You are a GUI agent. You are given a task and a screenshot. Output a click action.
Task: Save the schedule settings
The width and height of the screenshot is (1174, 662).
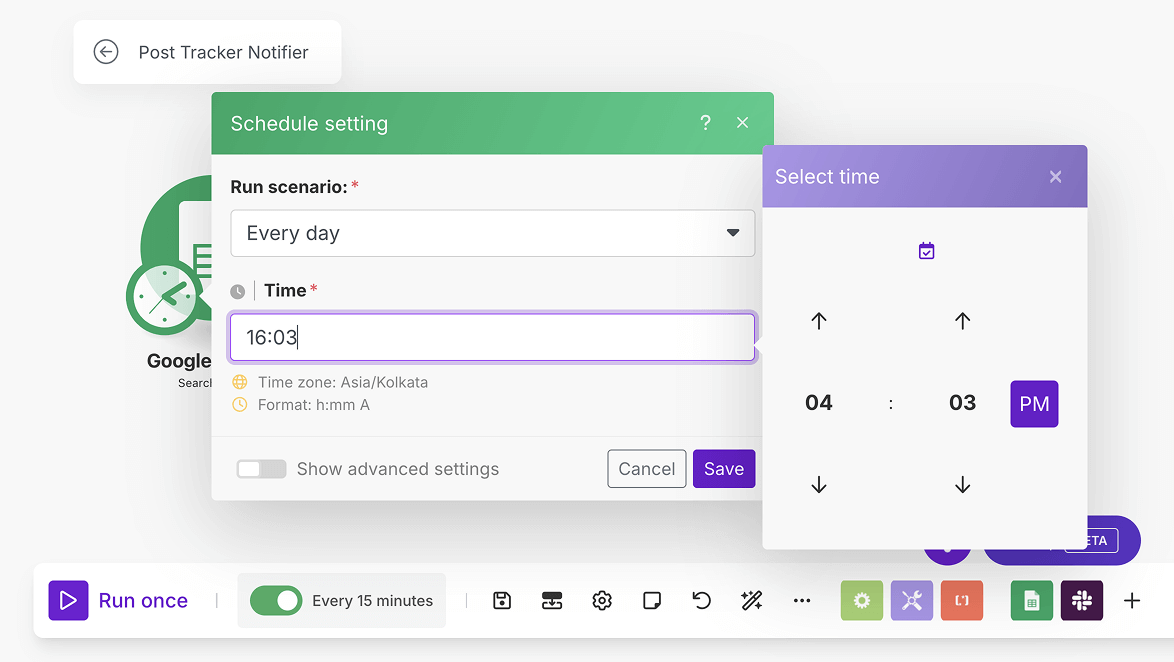pyautogui.click(x=724, y=468)
